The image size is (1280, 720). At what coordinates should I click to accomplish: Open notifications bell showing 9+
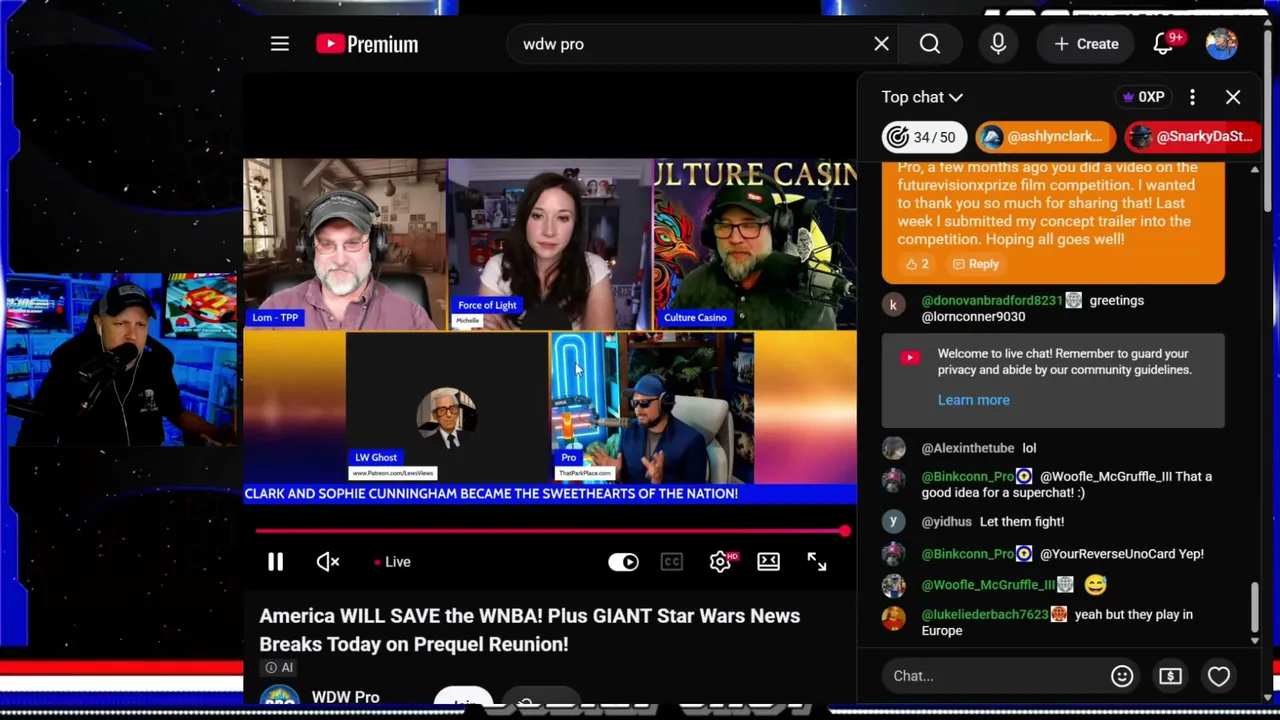point(1164,44)
